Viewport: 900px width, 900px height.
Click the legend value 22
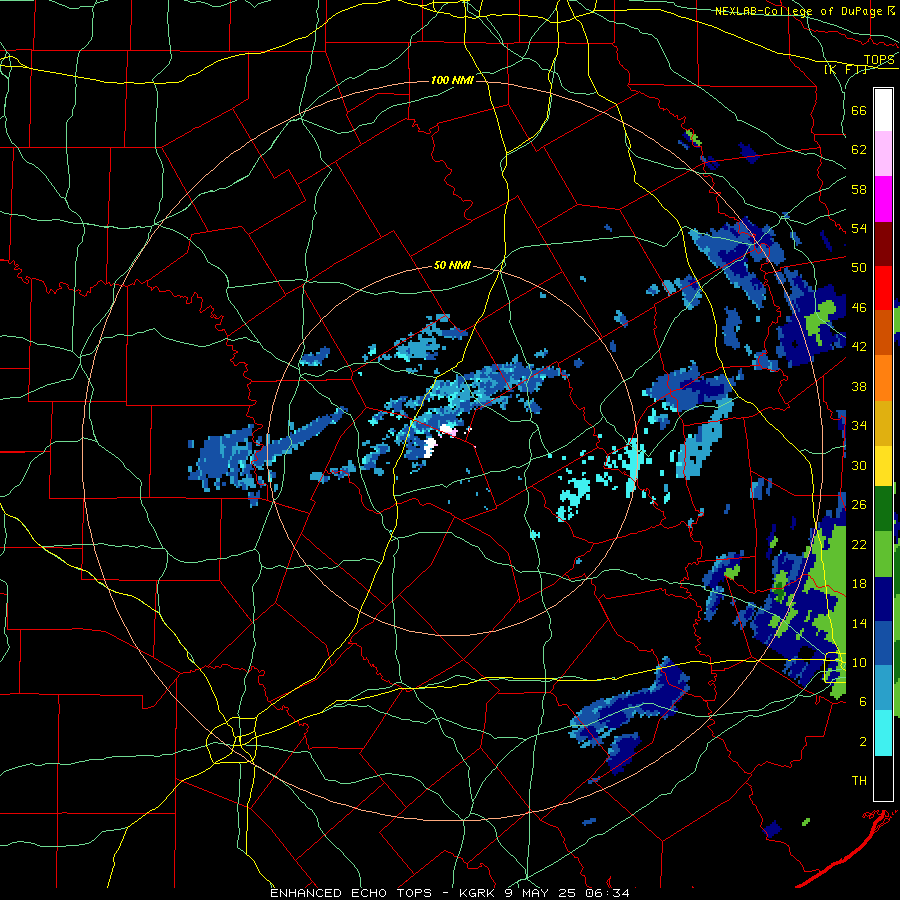point(859,544)
